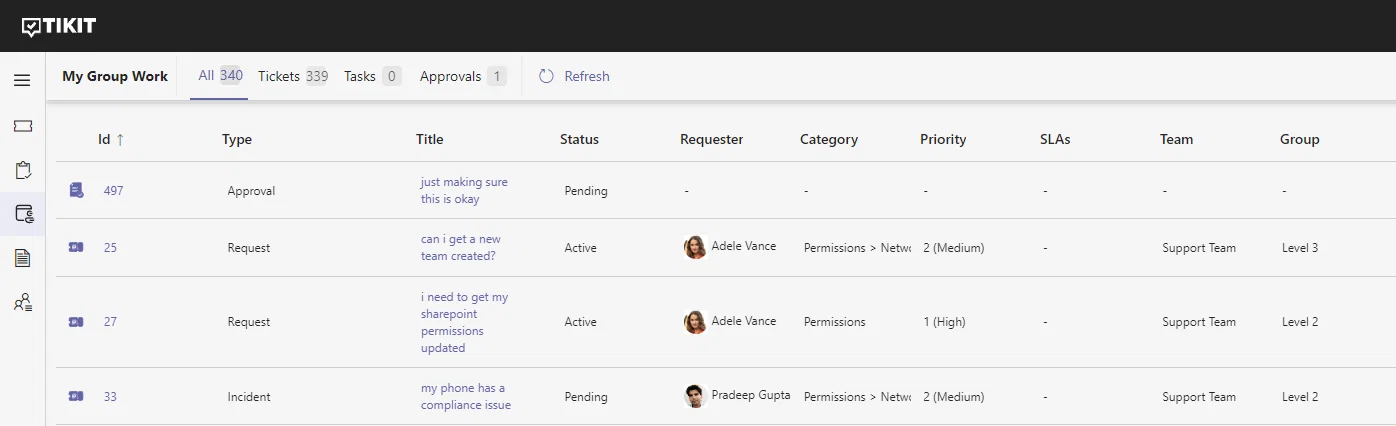Sort by the Status column header
This screenshot has width=1396, height=426.
(x=579, y=139)
